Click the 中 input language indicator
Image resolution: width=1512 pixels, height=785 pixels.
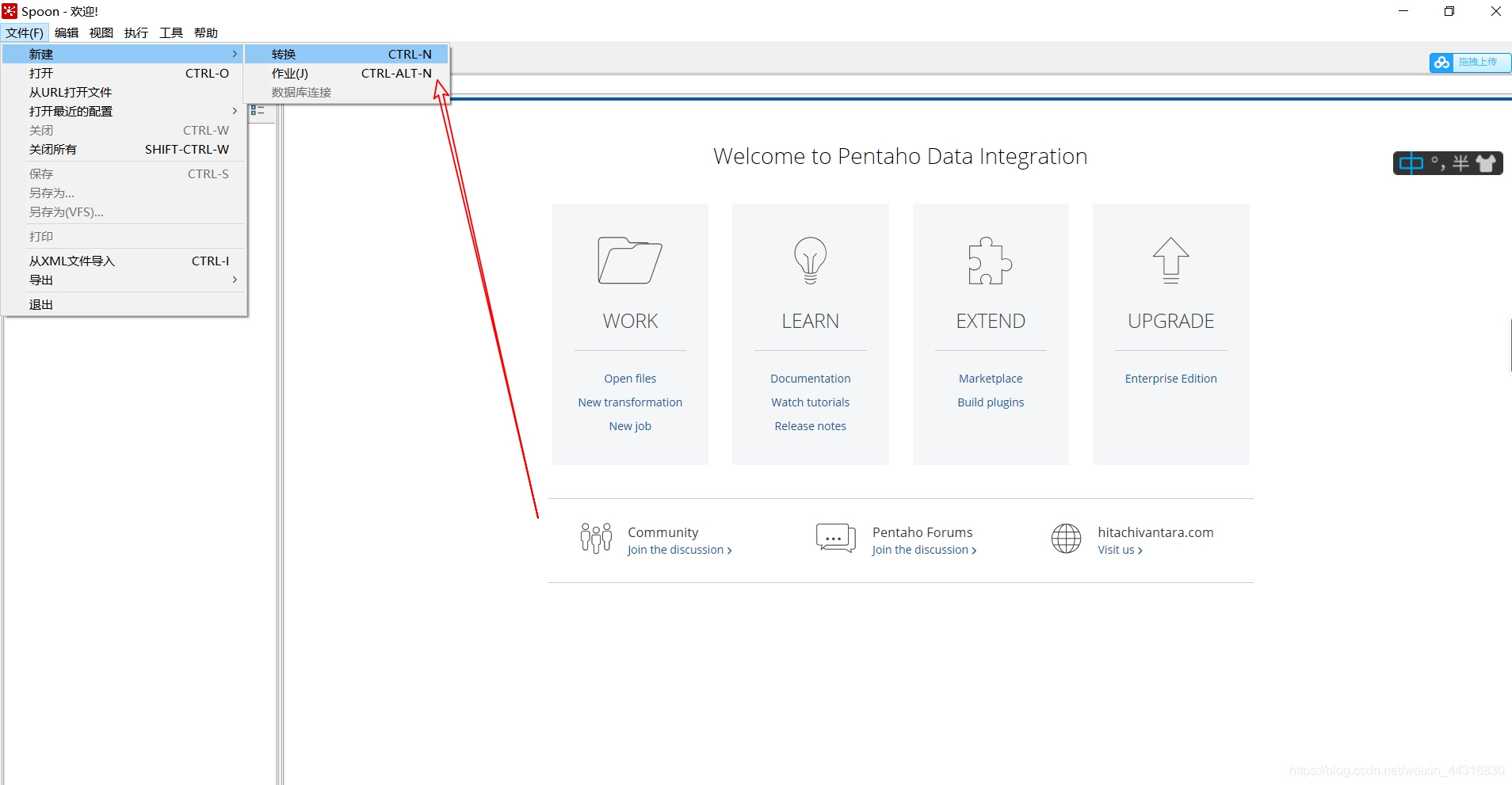click(1411, 163)
